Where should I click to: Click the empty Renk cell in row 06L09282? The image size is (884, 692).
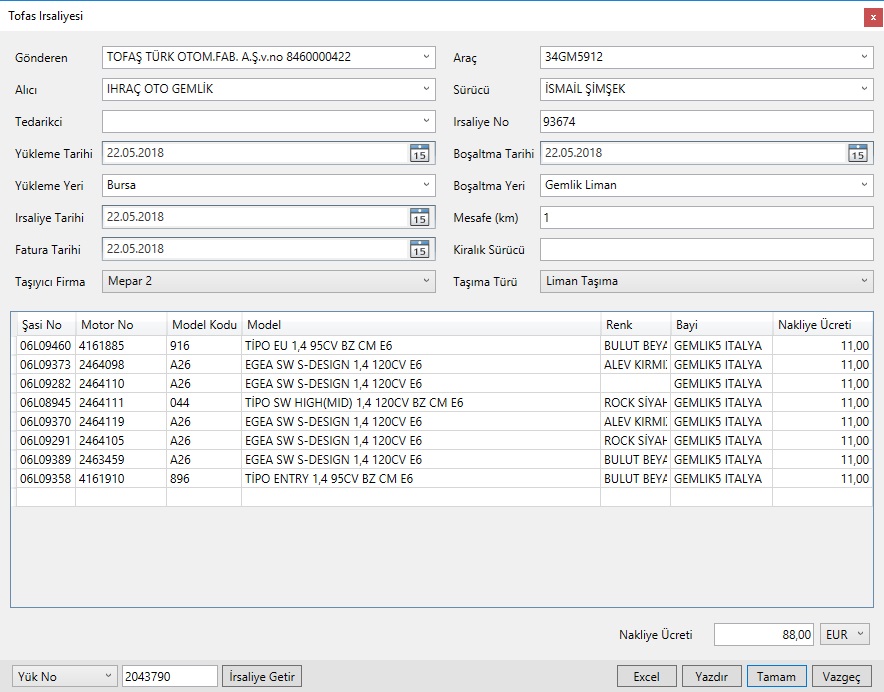(635, 384)
